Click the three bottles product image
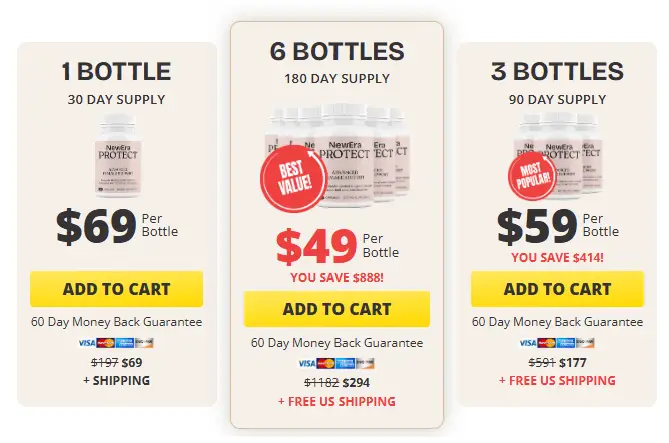This screenshot has height=443, width=669. tap(560, 150)
